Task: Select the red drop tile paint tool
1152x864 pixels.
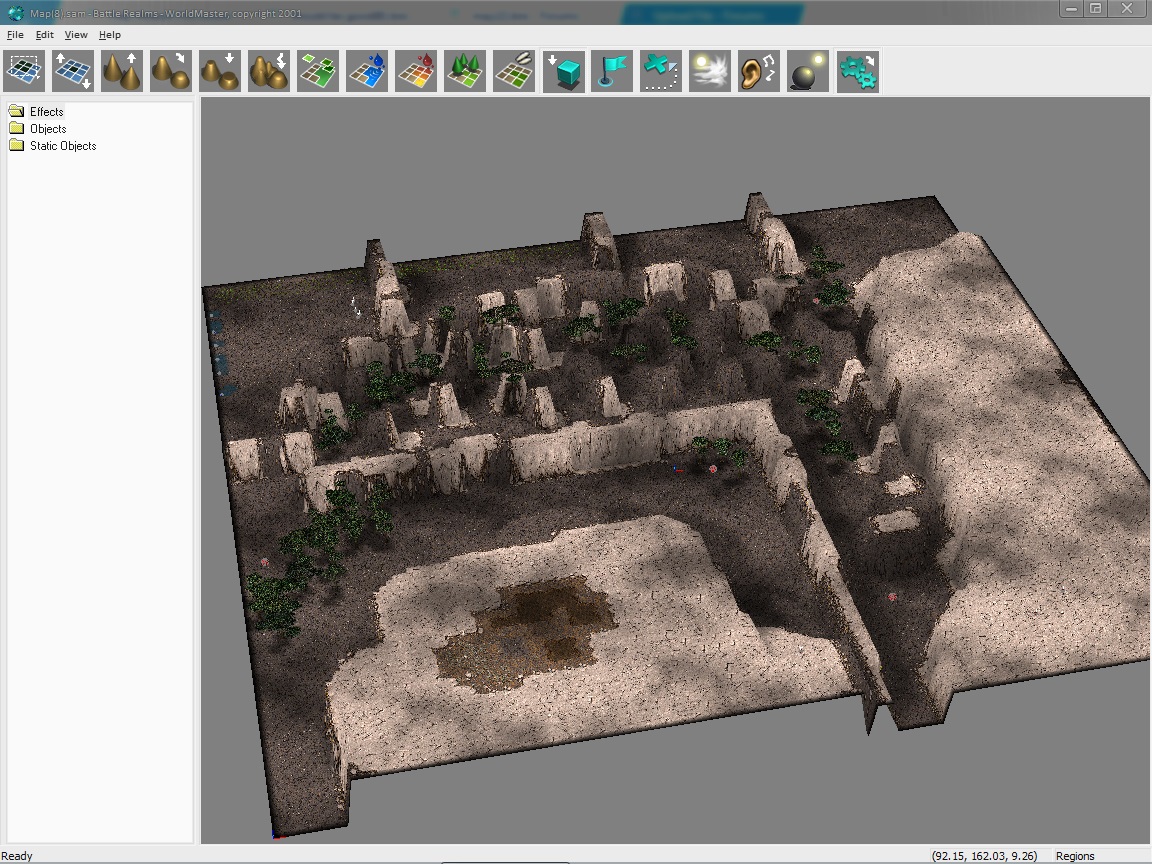Action: (416, 71)
